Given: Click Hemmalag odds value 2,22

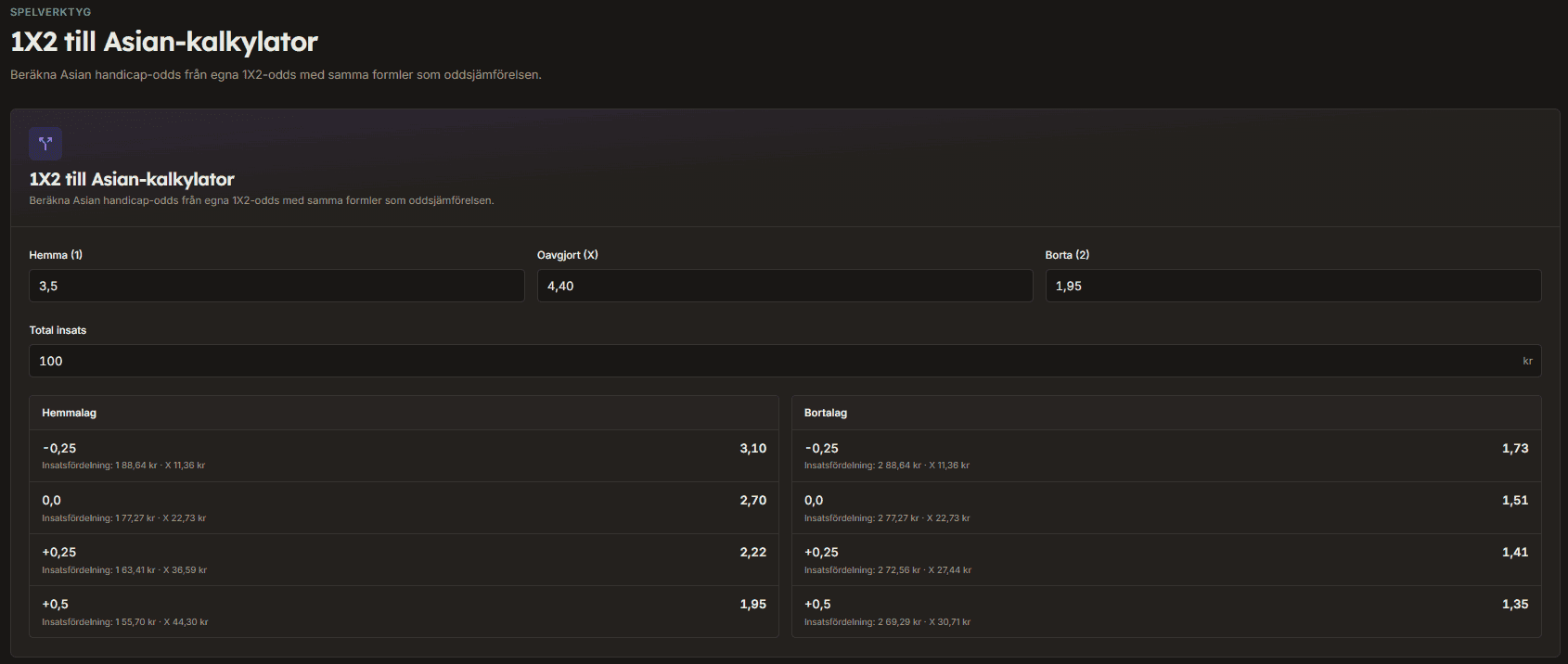Looking at the screenshot, I should click(x=753, y=552).
